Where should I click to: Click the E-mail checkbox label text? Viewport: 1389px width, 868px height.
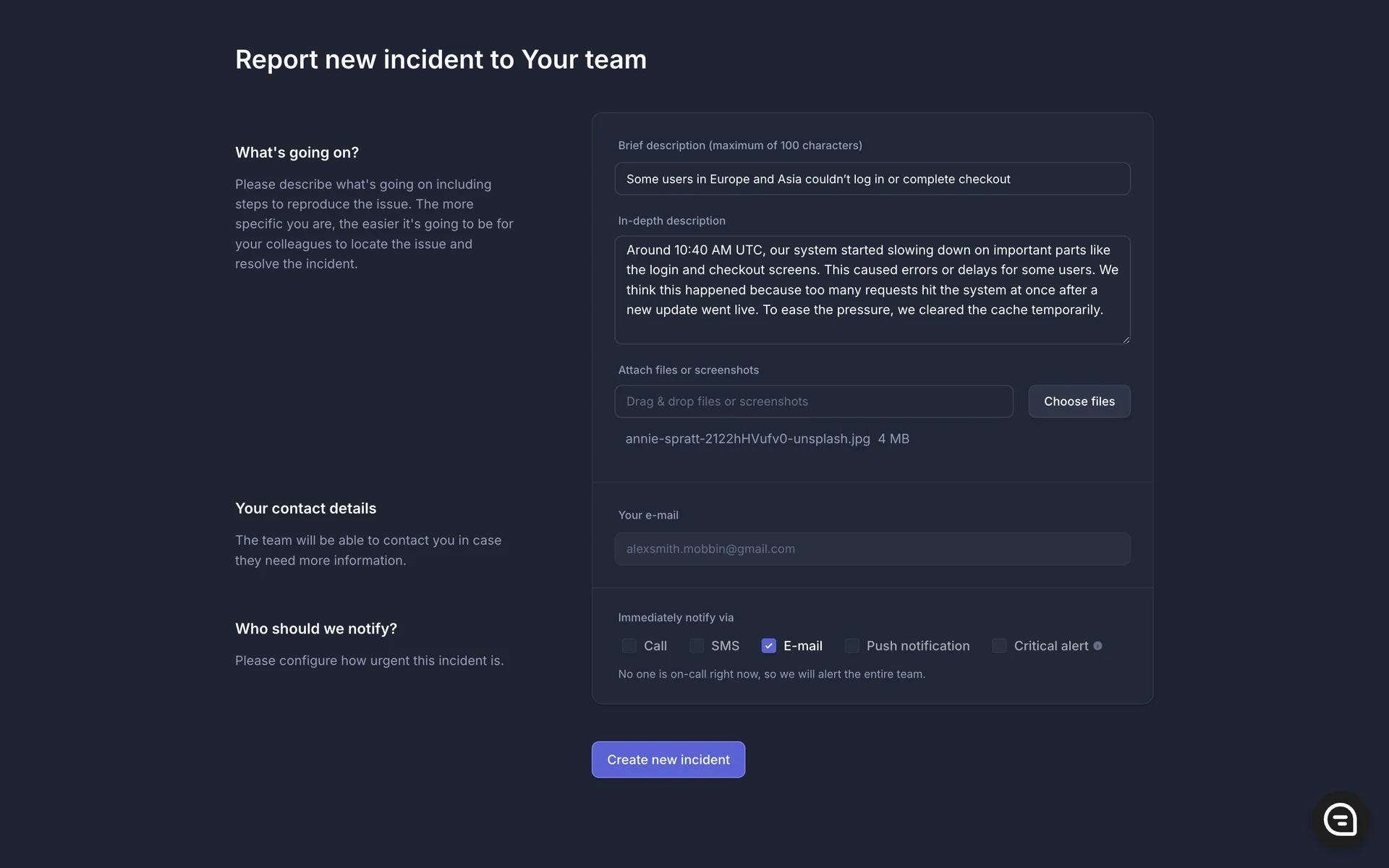[802, 646]
